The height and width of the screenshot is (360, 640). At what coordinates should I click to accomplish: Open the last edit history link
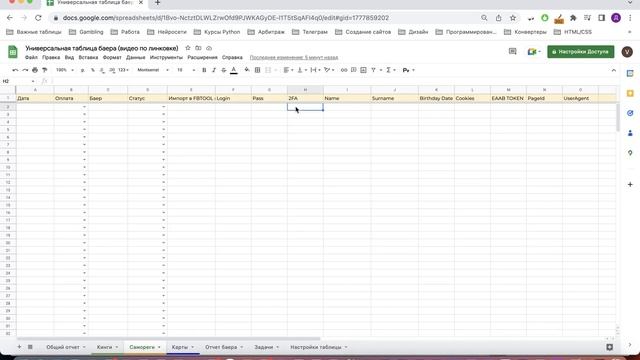coord(294,58)
